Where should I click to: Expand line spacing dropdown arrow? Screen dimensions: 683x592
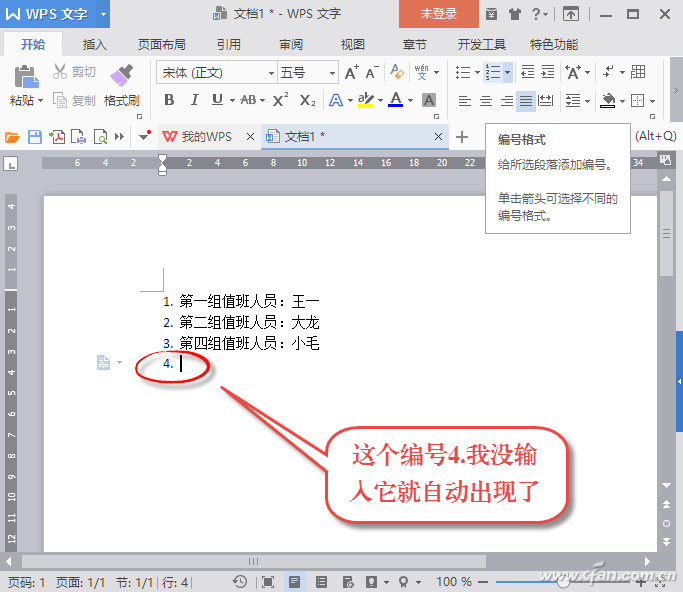(588, 101)
